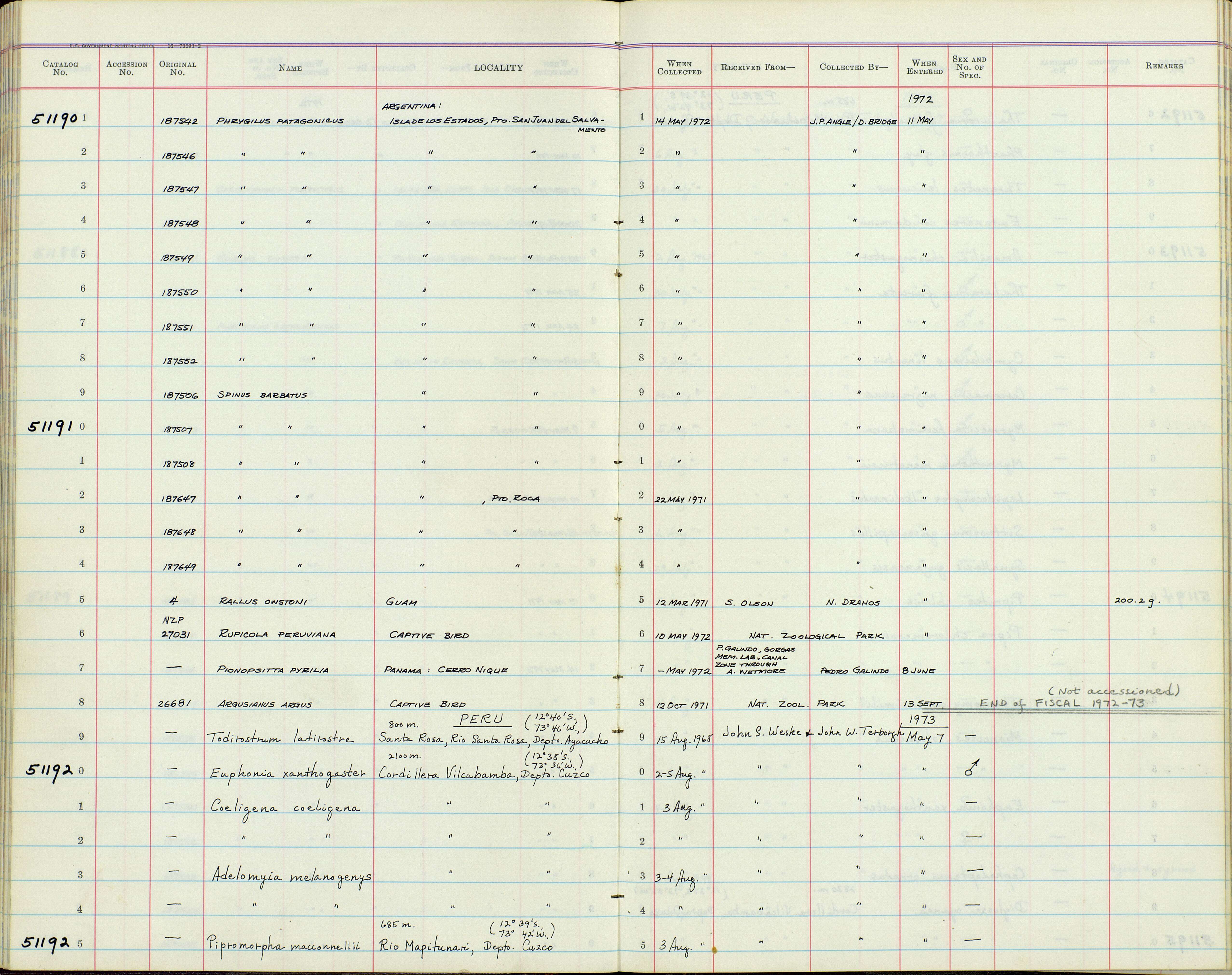Click species name 'Todirostrum latirostre'
The height and width of the screenshot is (975, 1232).
(281, 739)
